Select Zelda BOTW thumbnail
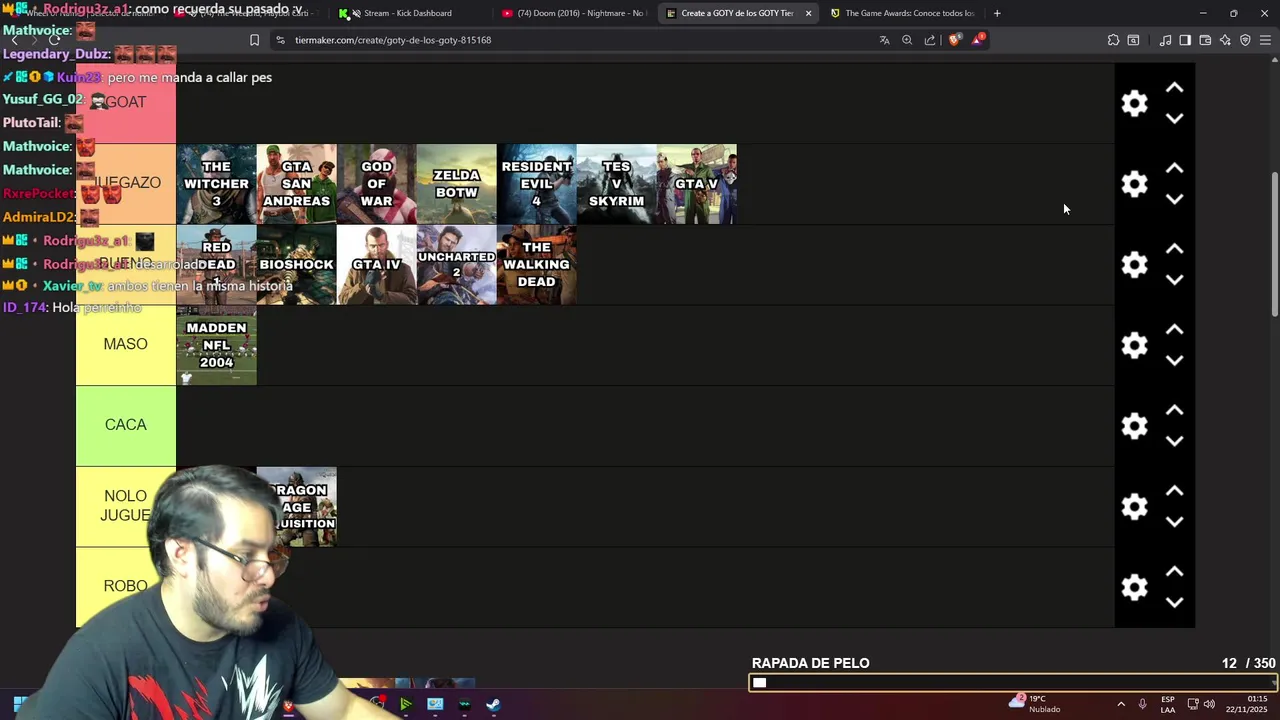 [456, 184]
